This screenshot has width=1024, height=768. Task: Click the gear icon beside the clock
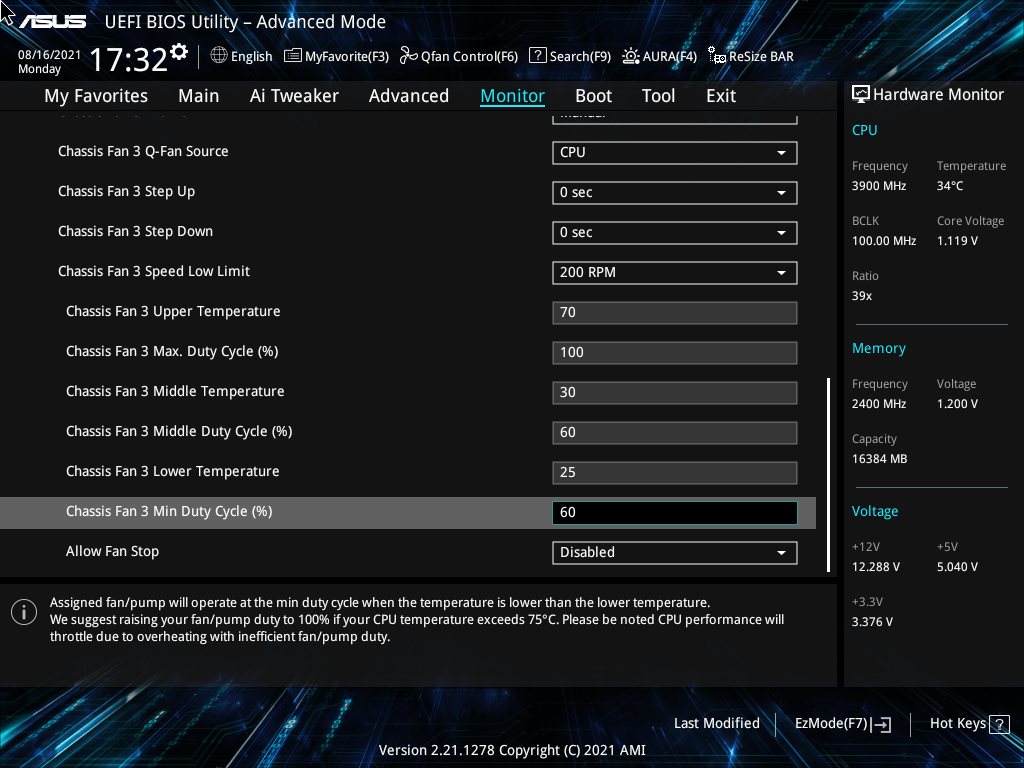click(179, 52)
